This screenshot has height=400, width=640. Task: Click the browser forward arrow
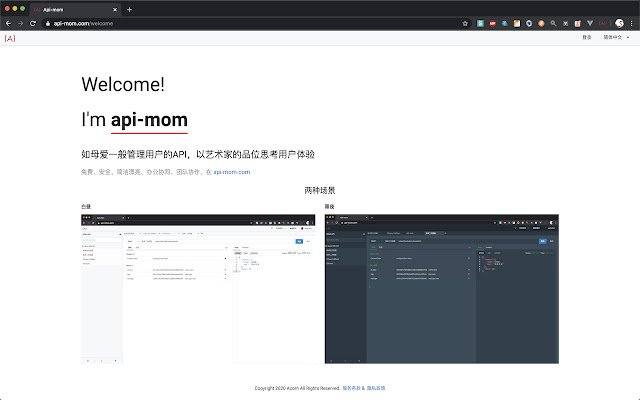pos(20,24)
